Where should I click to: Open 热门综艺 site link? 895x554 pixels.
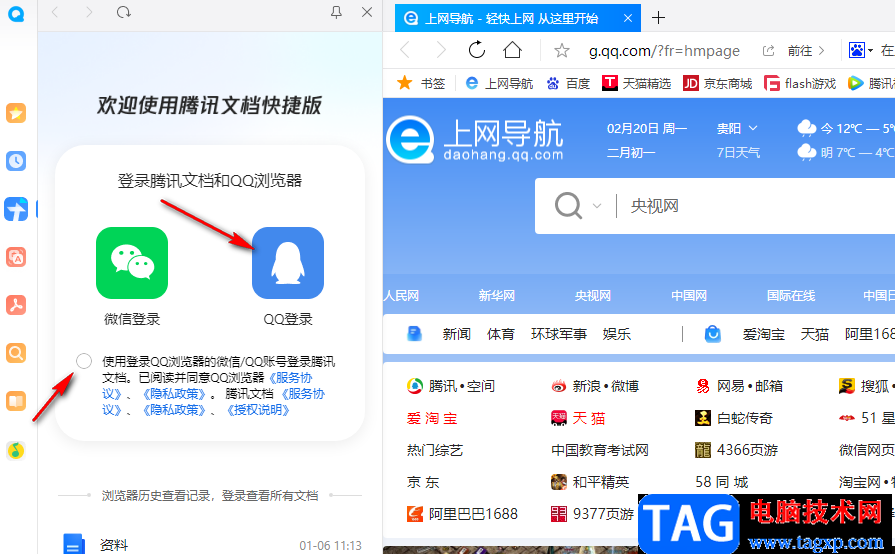click(435, 450)
